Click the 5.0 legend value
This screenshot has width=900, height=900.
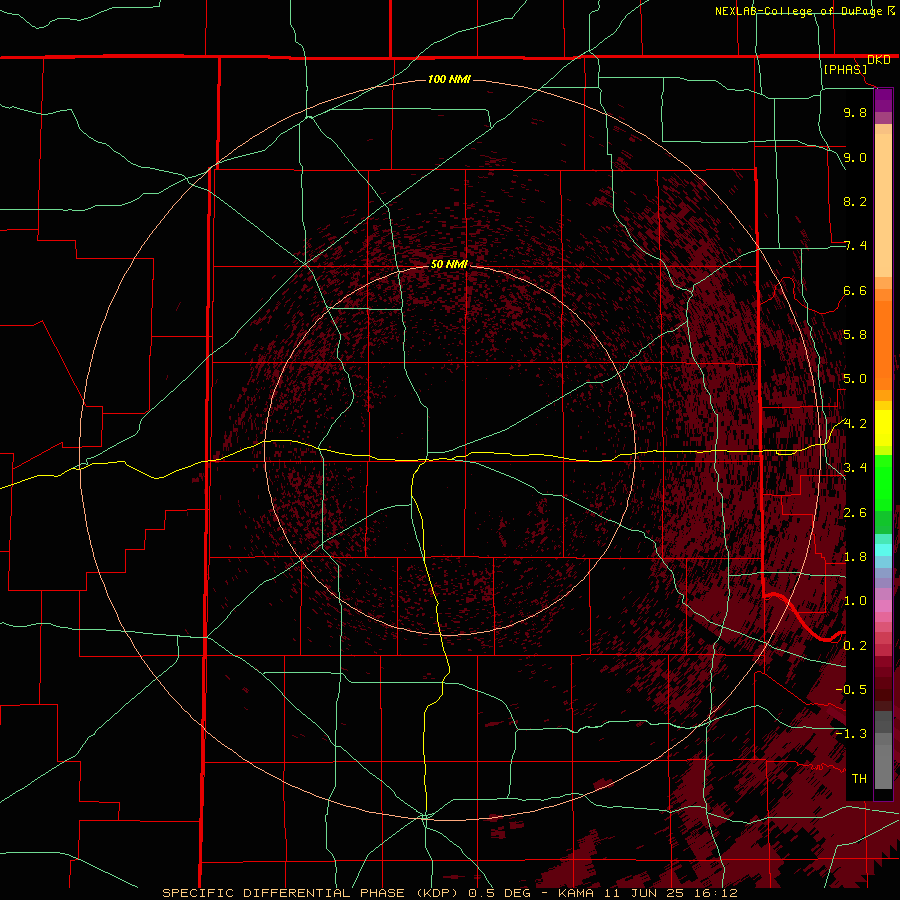[855, 379]
